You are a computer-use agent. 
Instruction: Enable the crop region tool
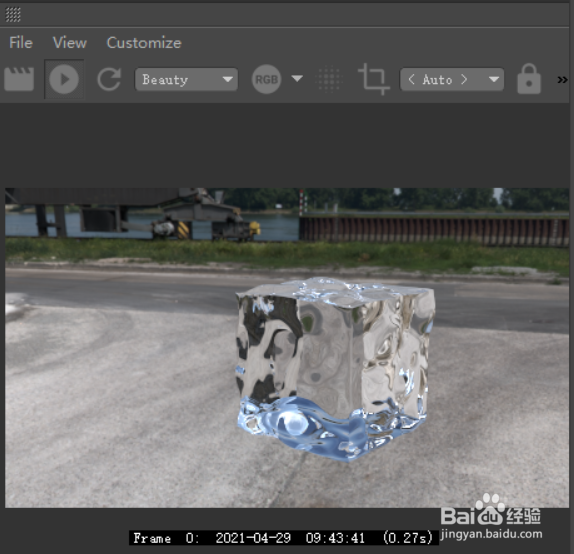pyautogui.click(x=373, y=79)
